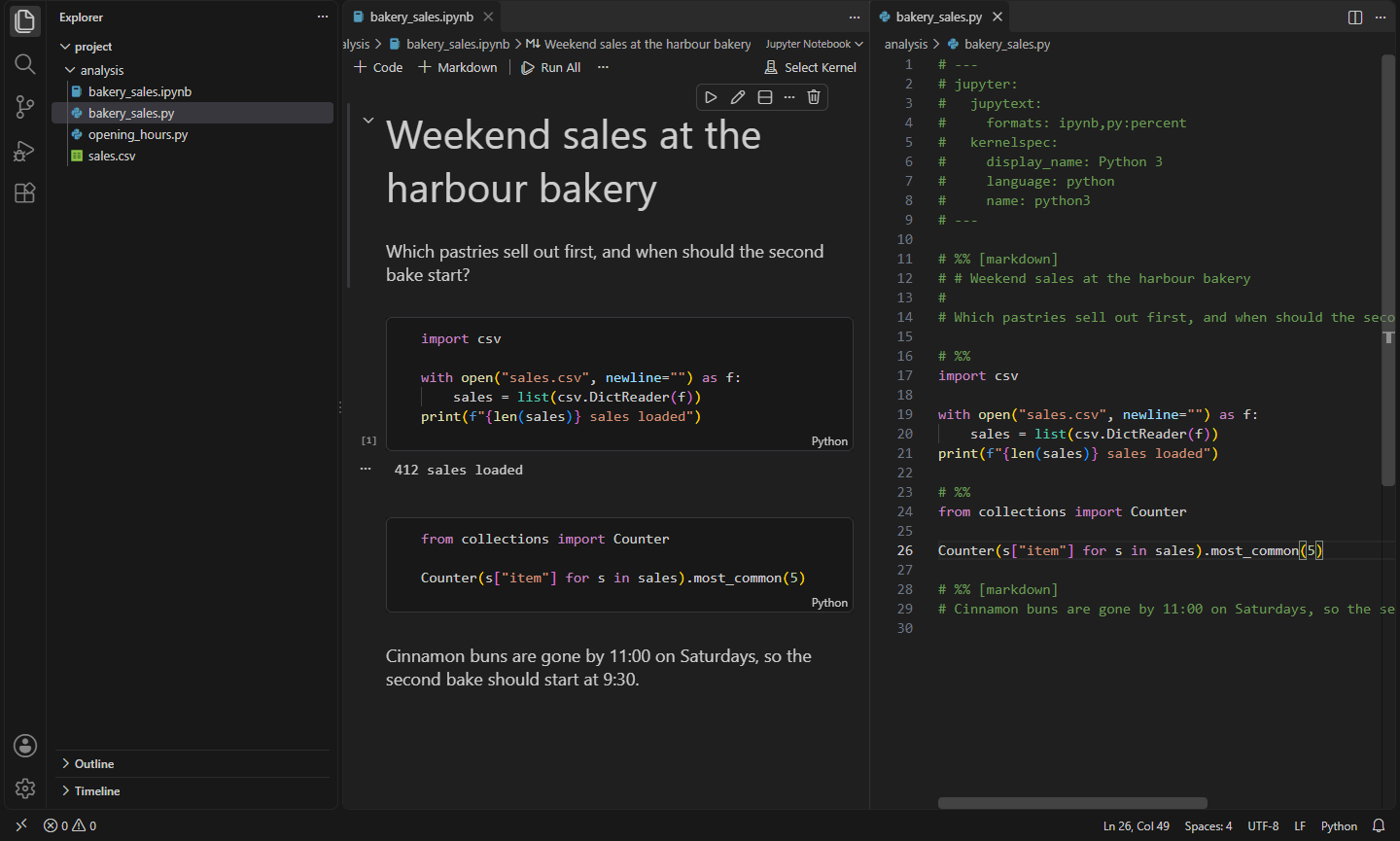1400x841 pixels.
Task: Open the Search view
Action: coord(25,64)
